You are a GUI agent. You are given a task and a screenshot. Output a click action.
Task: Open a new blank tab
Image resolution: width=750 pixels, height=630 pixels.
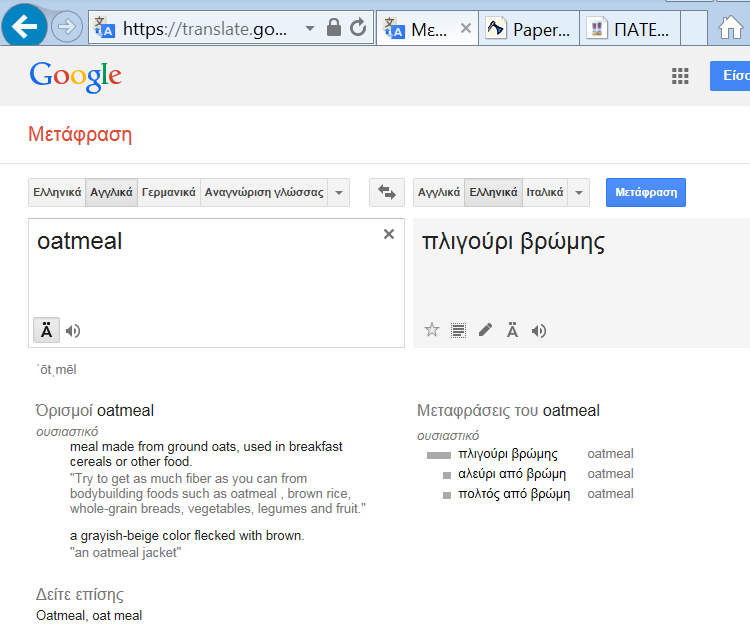pos(694,29)
